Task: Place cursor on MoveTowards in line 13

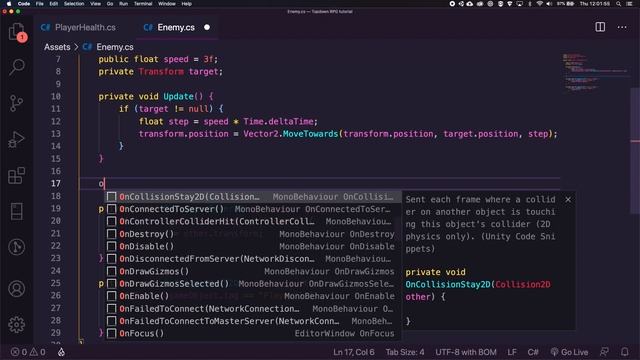Action: coord(311,134)
